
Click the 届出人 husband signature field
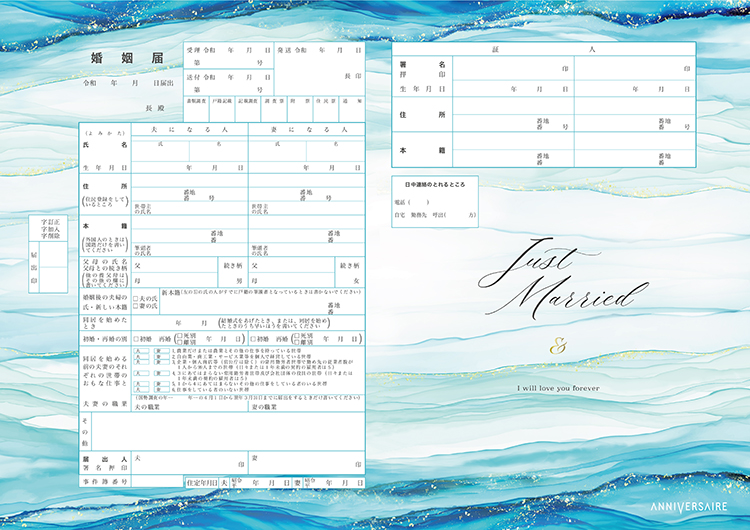190,463
